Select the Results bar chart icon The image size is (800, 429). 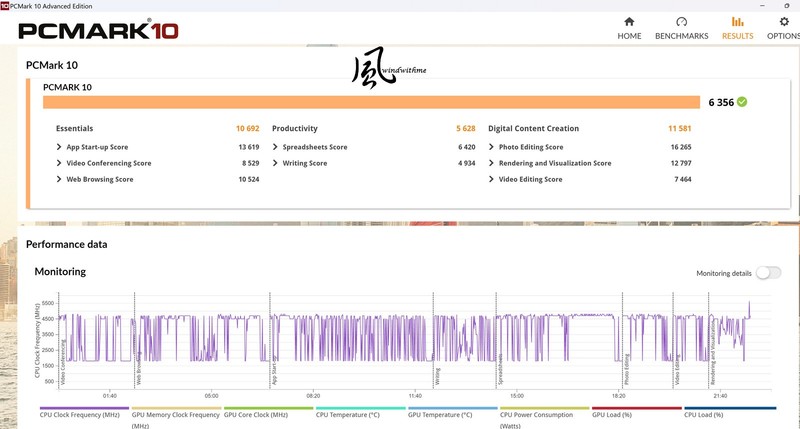(x=737, y=21)
